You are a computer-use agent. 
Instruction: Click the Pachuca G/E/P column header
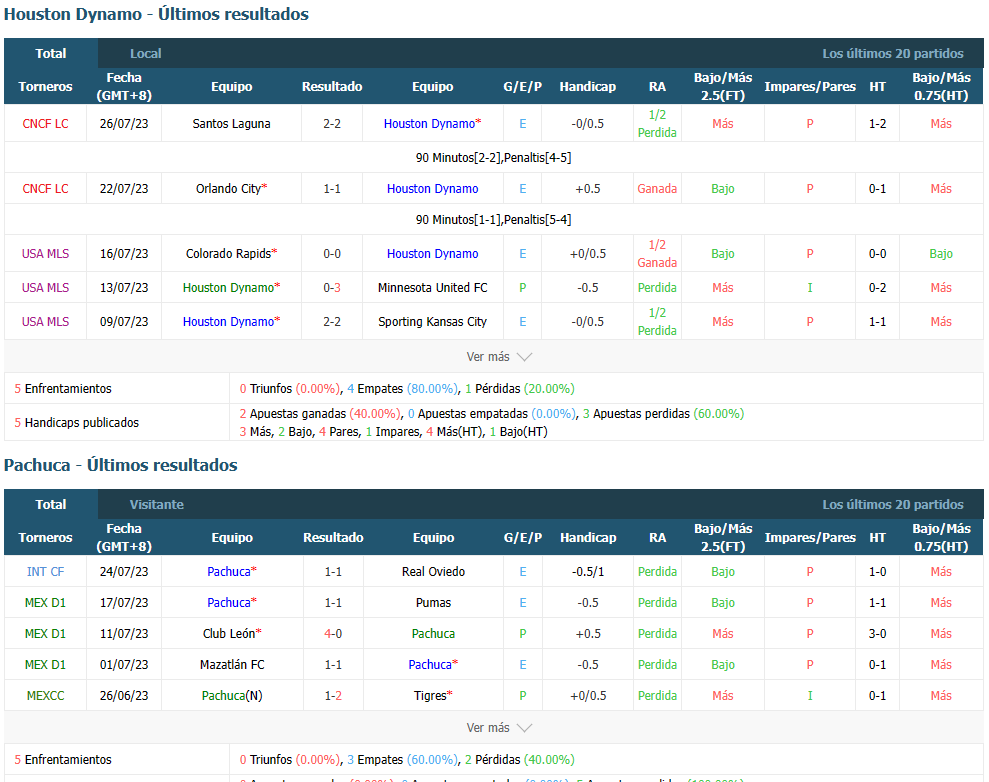(x=523, y=537)
